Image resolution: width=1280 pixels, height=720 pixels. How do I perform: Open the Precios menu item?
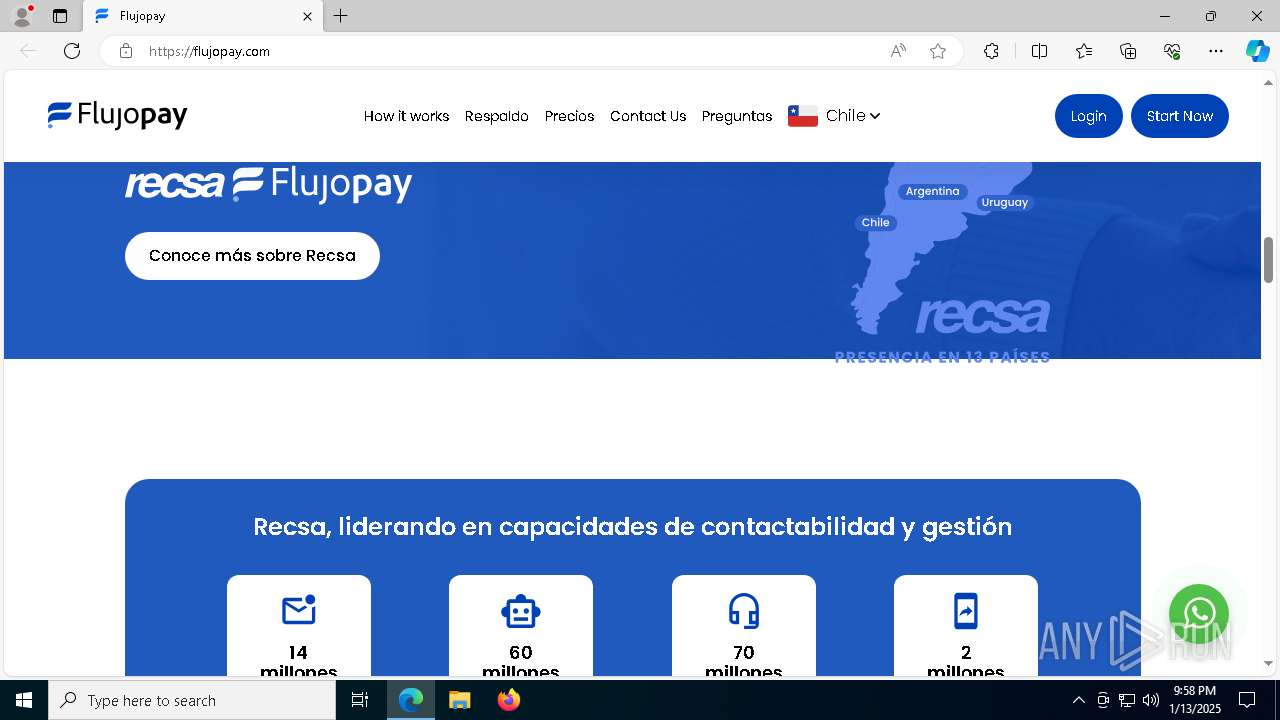pyautogui.click(x=569, y=116)
